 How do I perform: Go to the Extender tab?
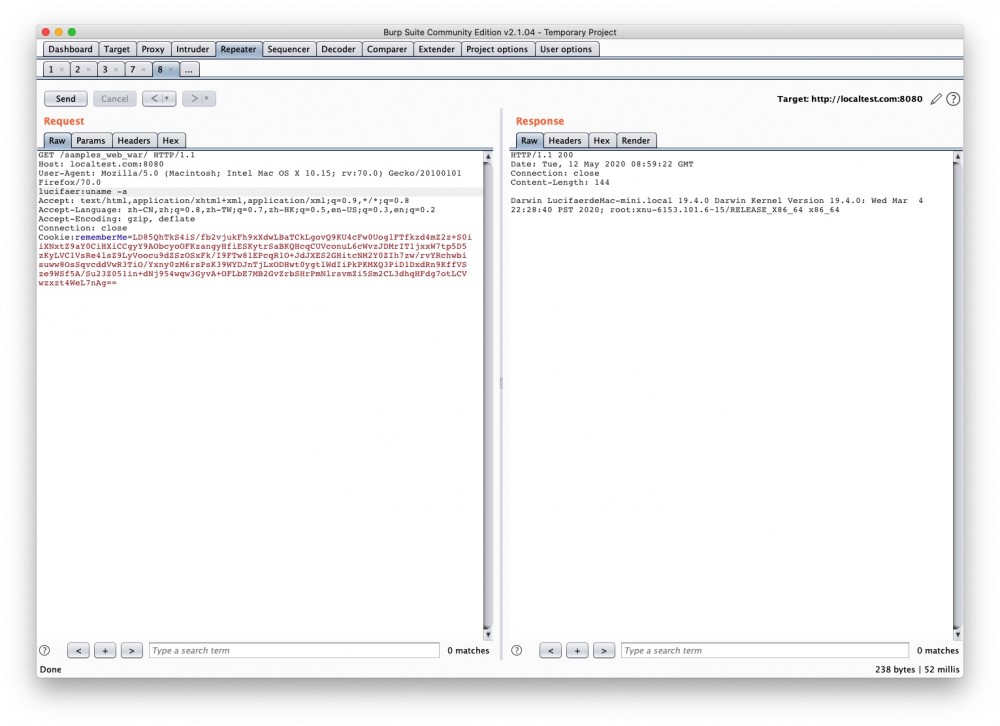(436, 49)
